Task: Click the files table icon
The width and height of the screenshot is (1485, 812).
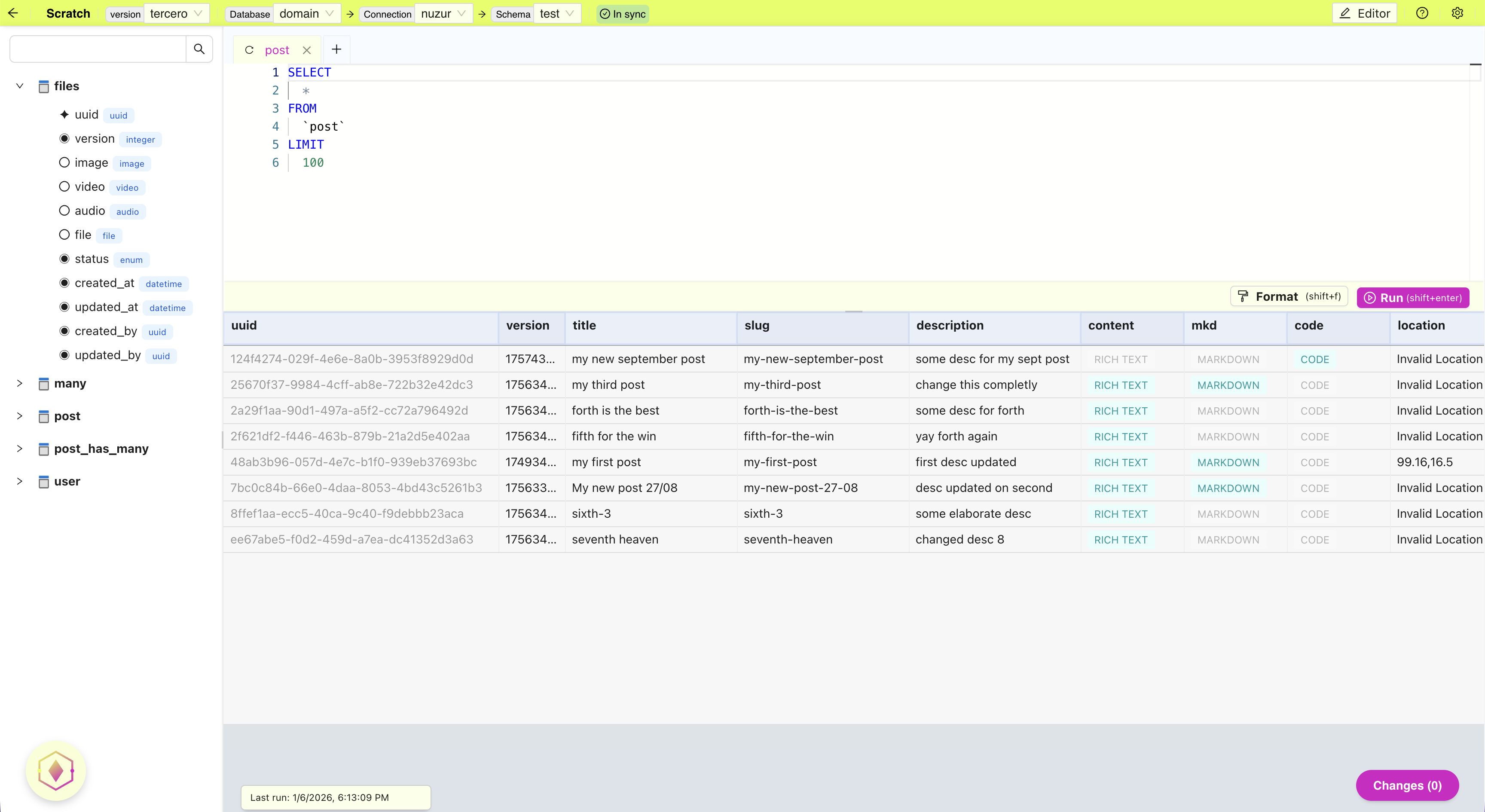Action: pos(43,86)
